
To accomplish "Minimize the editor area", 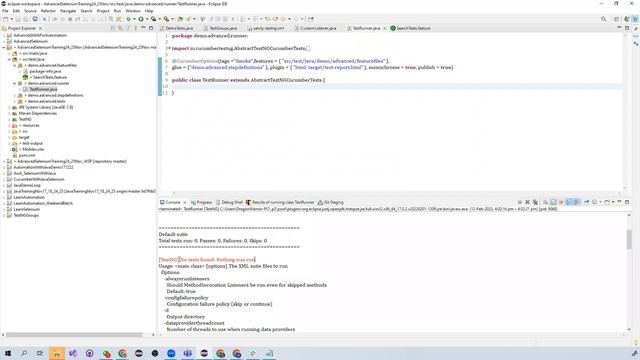I will click(x=619, y=28).
